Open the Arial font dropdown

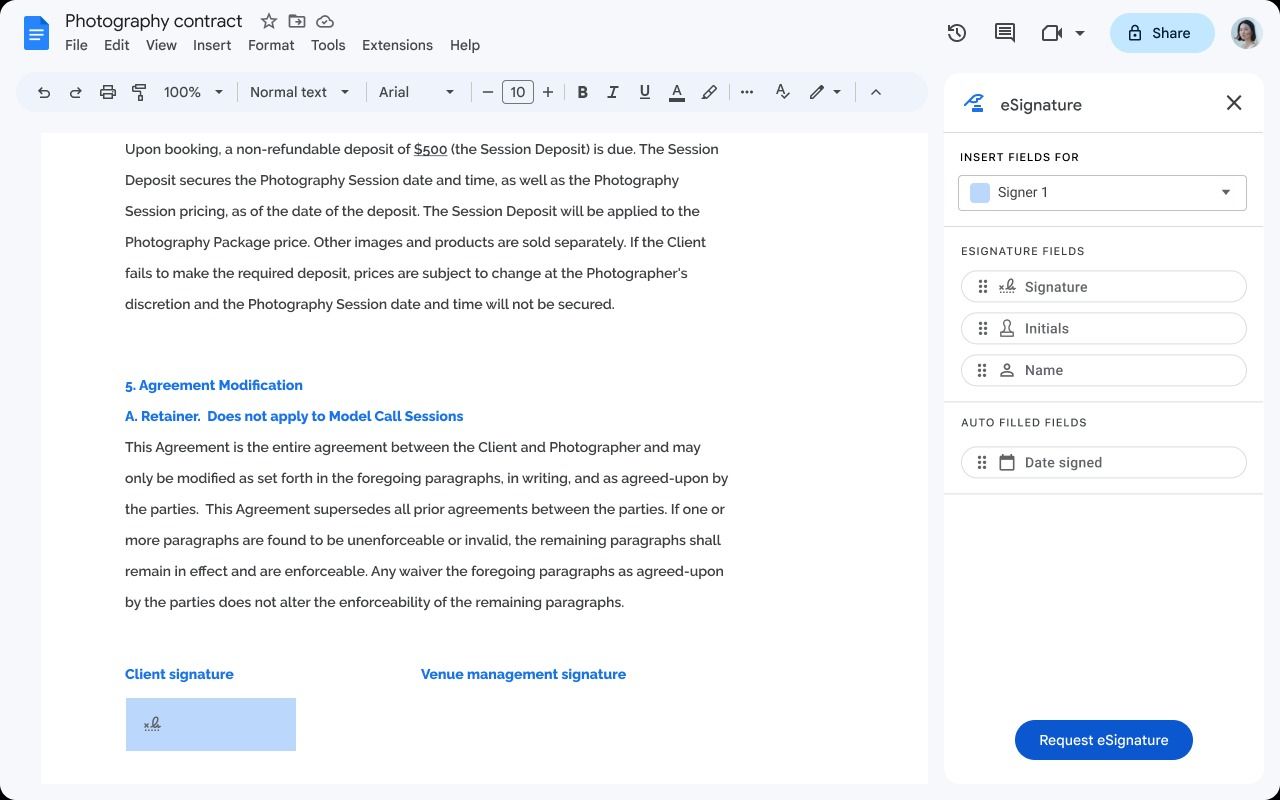tap(415, 92)
